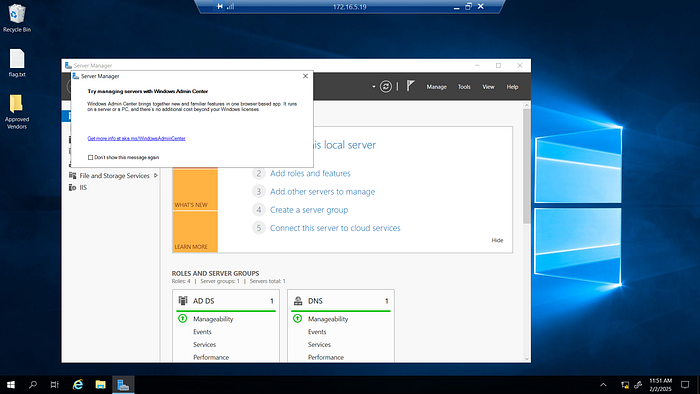The width and height of the screenshot is (700, 394).
Task: Launch Internet Explorer from taskbar
Action: (x=78, y=385)
